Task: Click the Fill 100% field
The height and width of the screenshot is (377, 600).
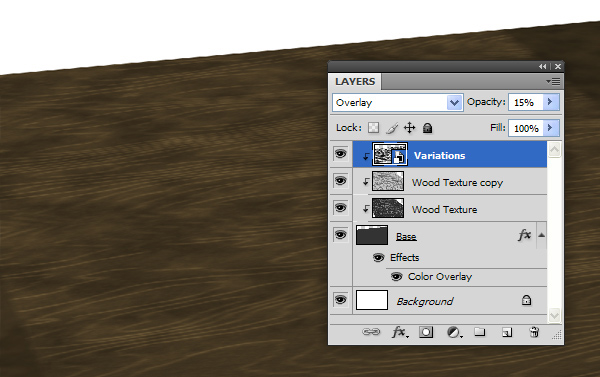Action: tap(526, 128)
